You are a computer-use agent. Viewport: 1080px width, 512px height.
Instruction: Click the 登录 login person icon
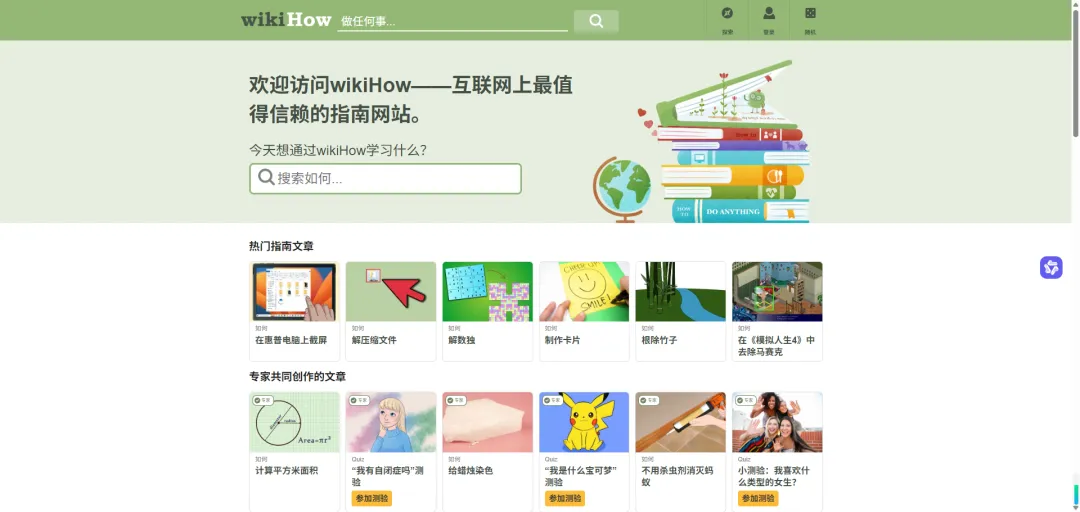pyautogui.click(x=769, y=14)
